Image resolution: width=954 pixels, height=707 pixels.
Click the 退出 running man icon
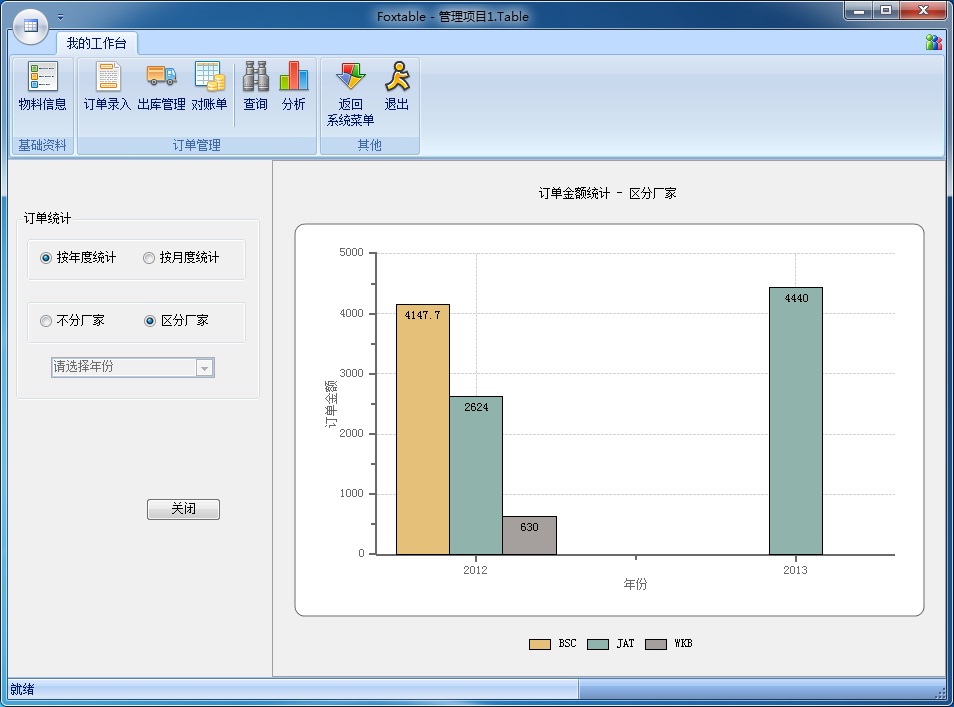click(397, 86)
